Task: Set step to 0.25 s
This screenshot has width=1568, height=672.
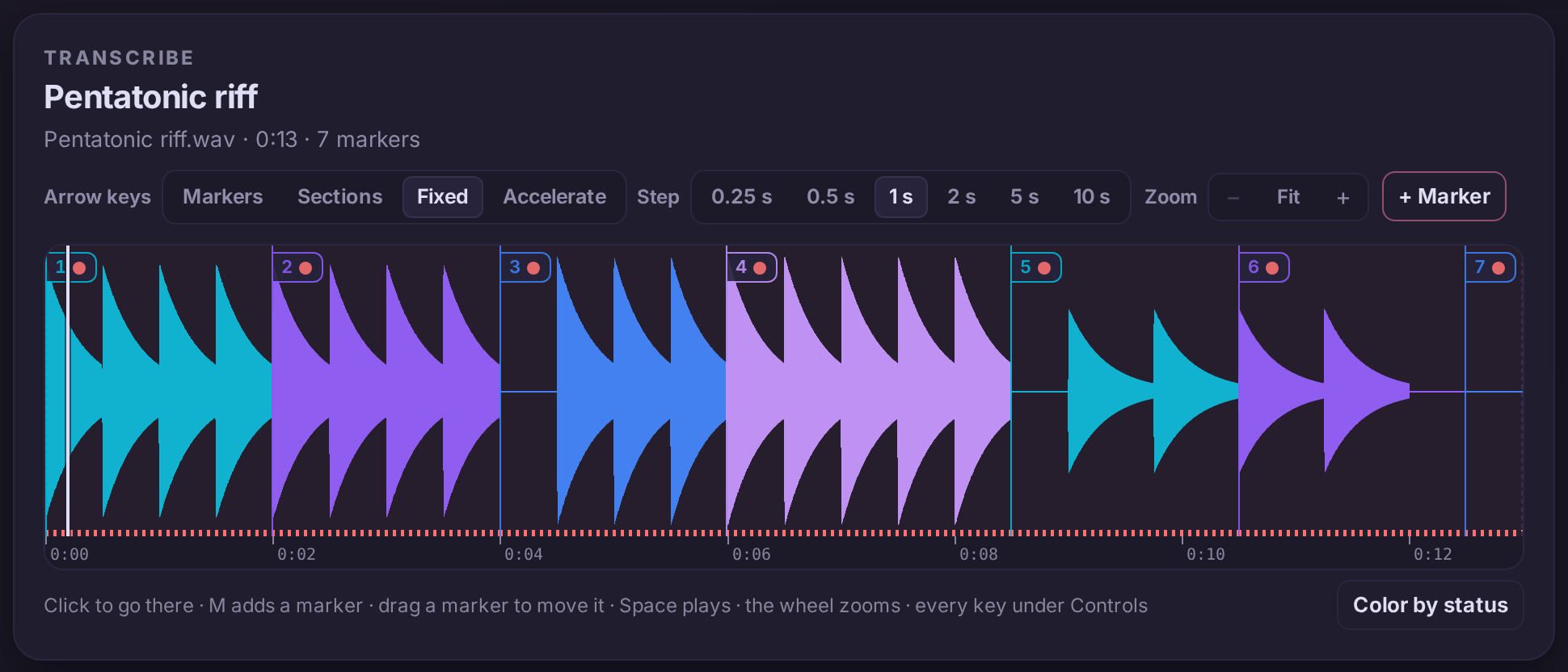Action: pyautogui.click(x=741, y=197)
